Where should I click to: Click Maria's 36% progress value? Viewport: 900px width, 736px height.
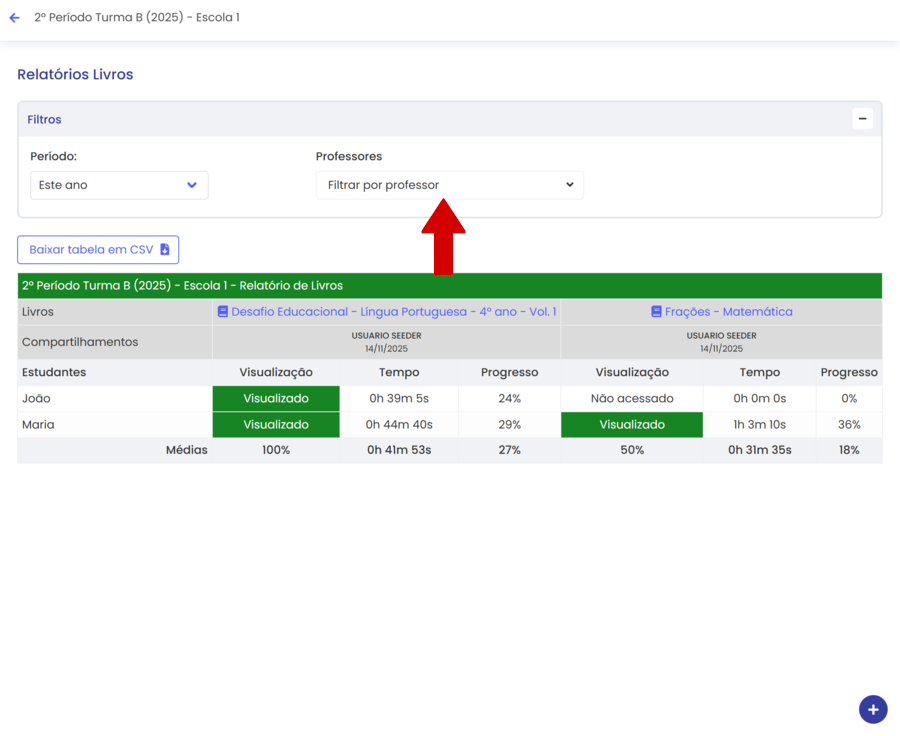coord(848,425)
